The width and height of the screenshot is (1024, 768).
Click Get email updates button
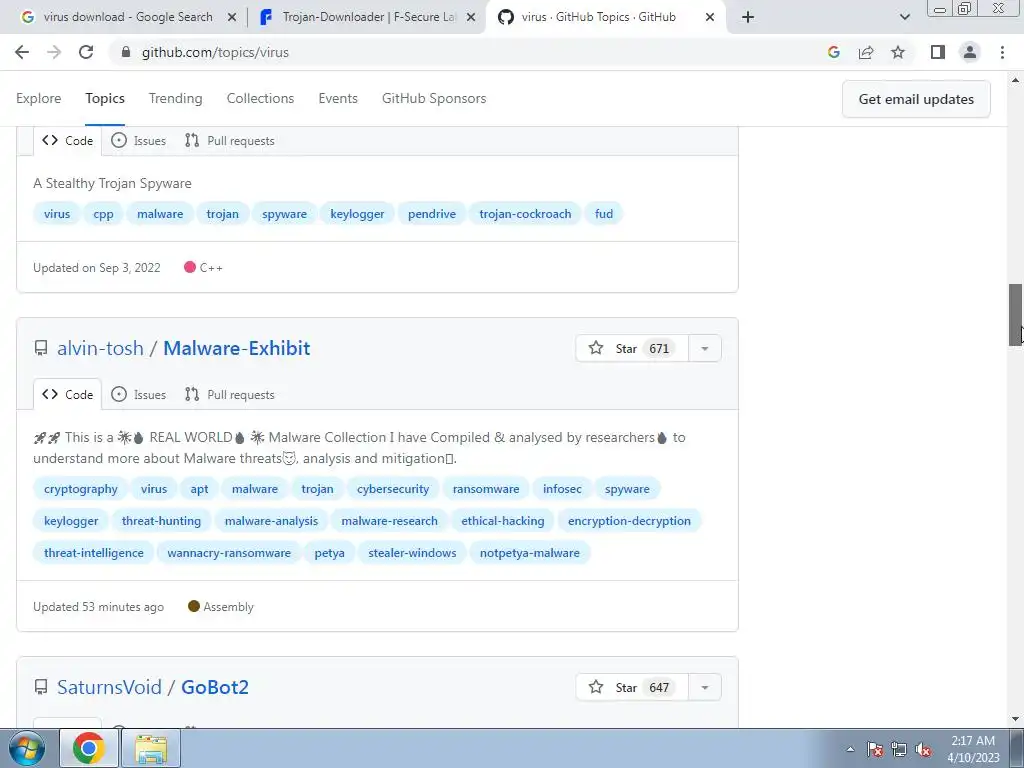coord(916,99)
